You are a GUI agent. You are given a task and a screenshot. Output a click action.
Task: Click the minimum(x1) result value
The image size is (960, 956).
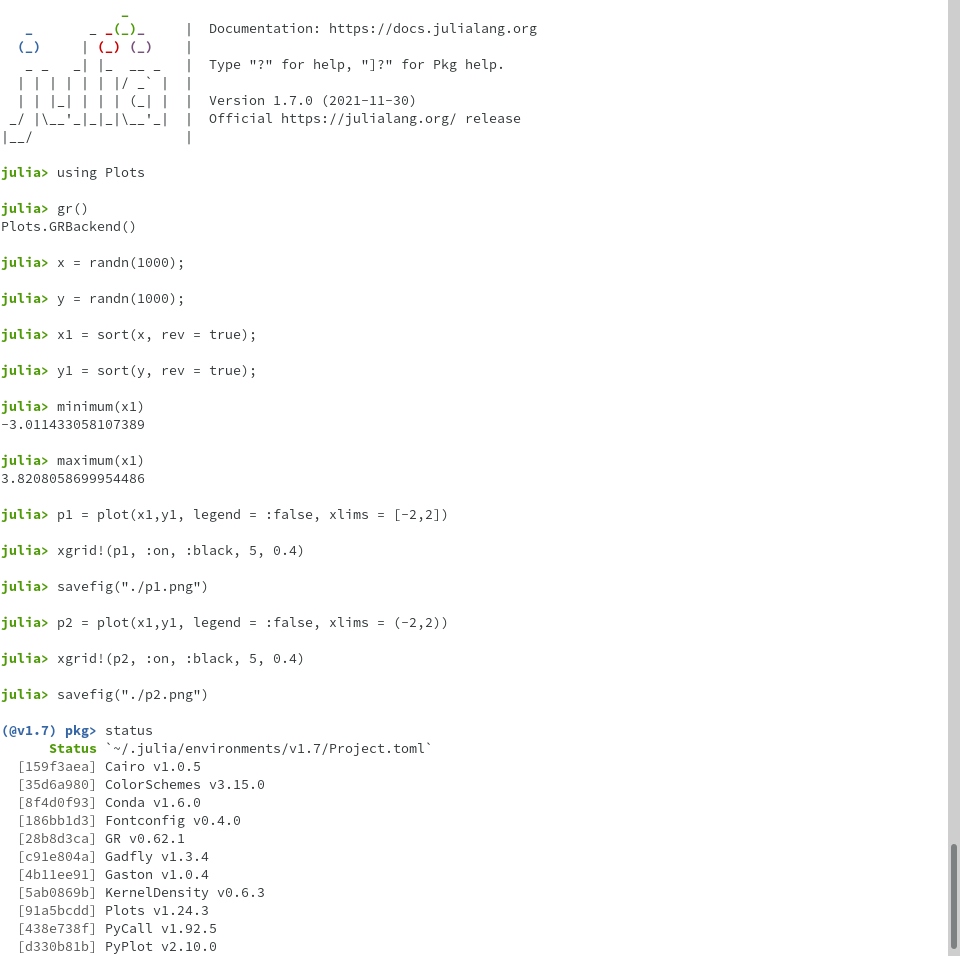(72, 424)
